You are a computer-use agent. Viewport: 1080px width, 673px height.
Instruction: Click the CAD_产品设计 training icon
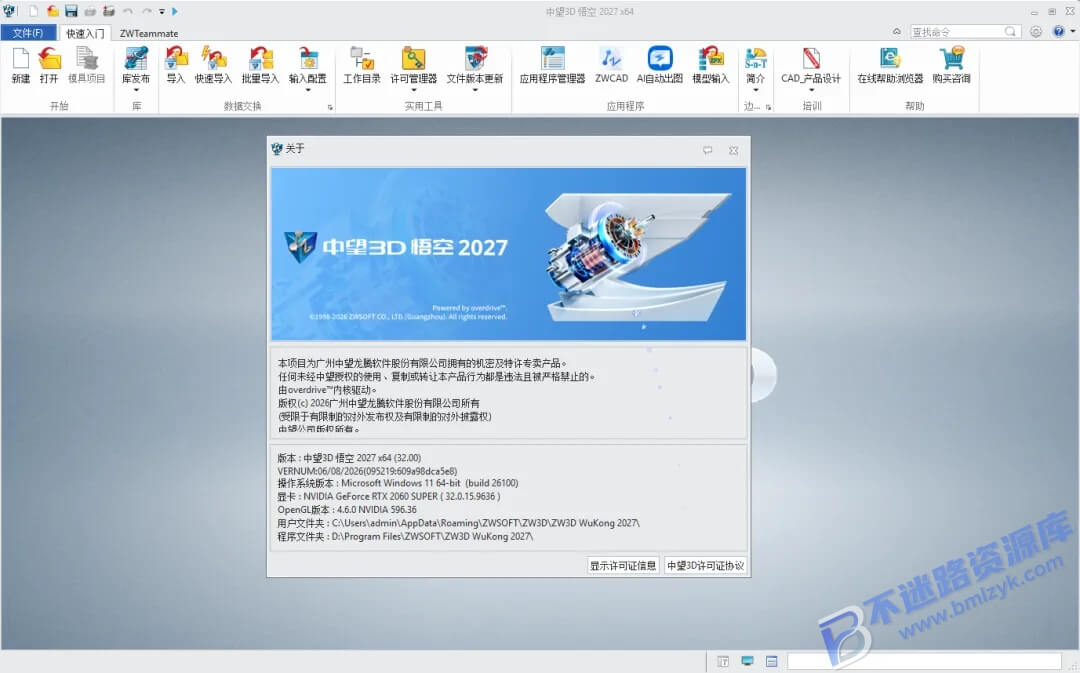coord(811,59)
